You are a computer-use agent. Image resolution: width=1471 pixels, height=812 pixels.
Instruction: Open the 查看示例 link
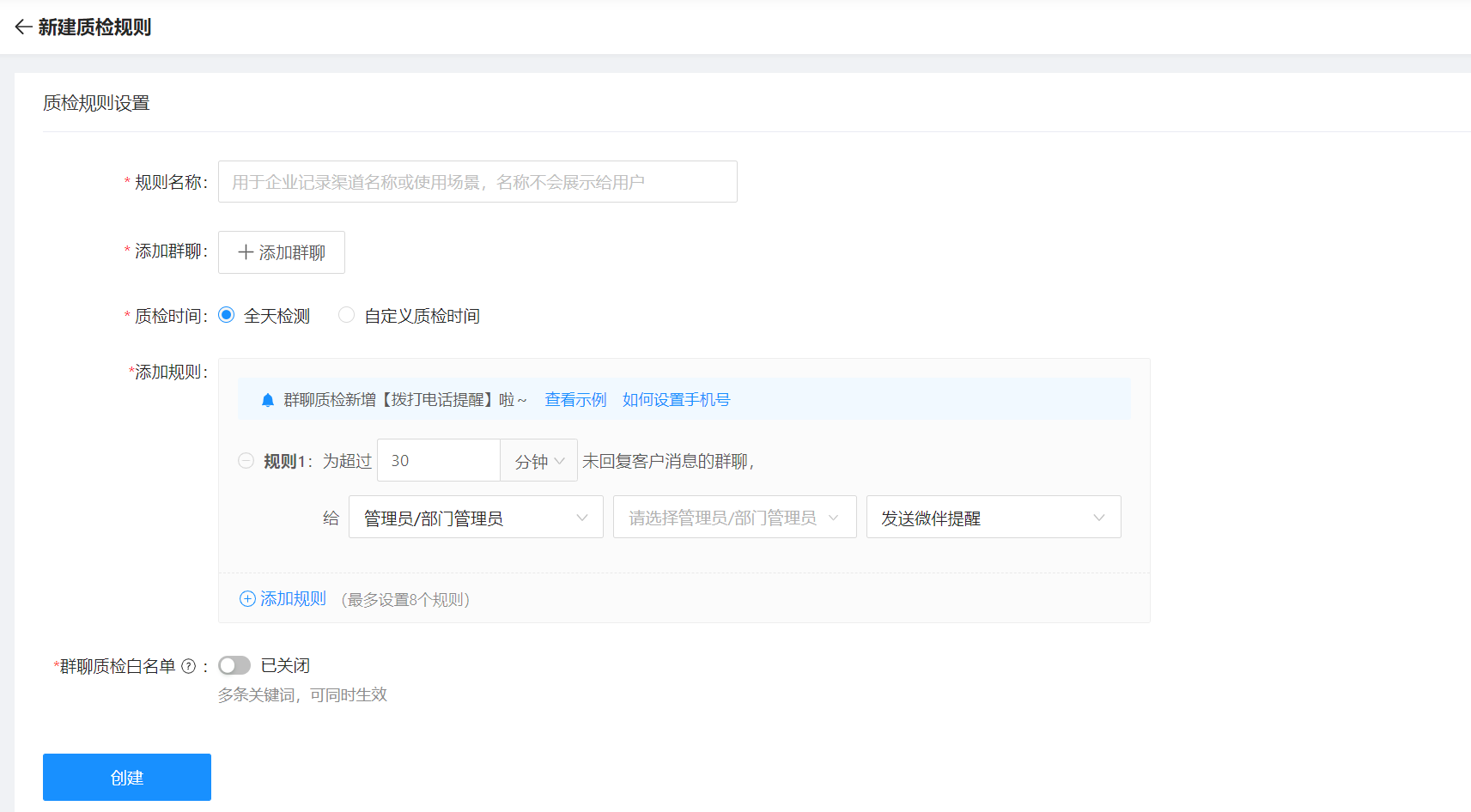(x=575, y=400)
